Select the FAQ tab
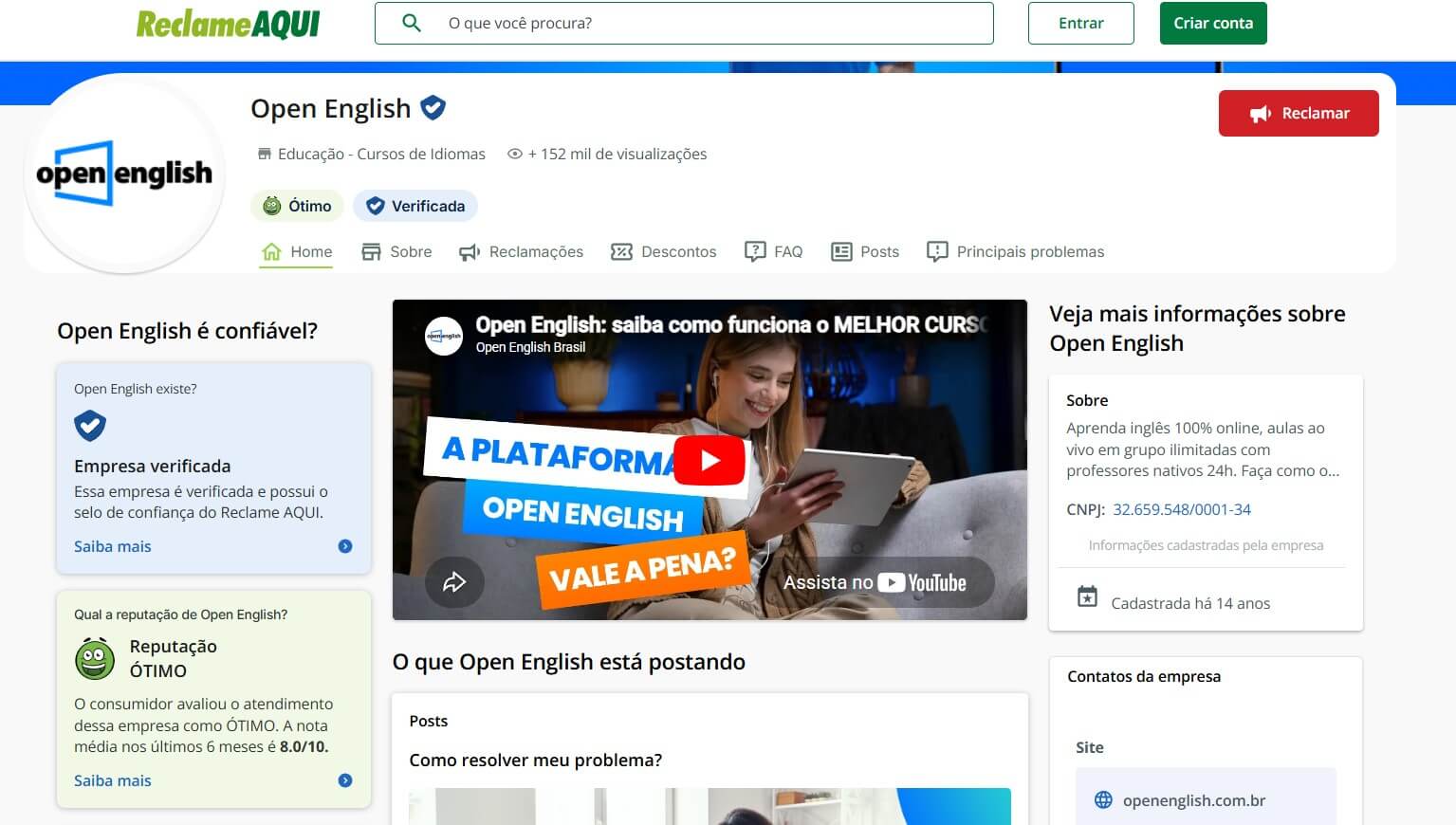The width and height of the screenshot is (1456, 825). [773, 251]
